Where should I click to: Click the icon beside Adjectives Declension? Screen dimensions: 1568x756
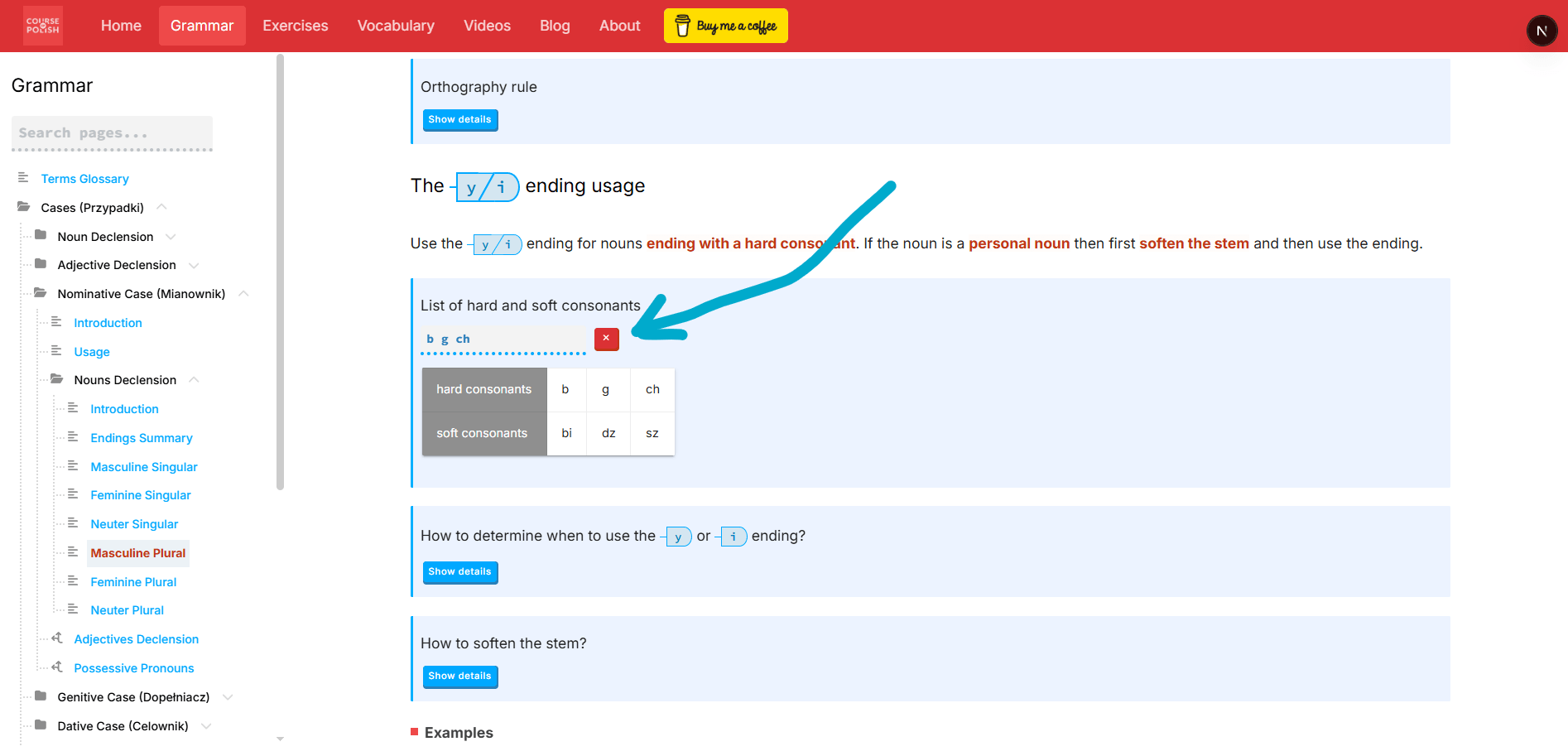[56, 638]
